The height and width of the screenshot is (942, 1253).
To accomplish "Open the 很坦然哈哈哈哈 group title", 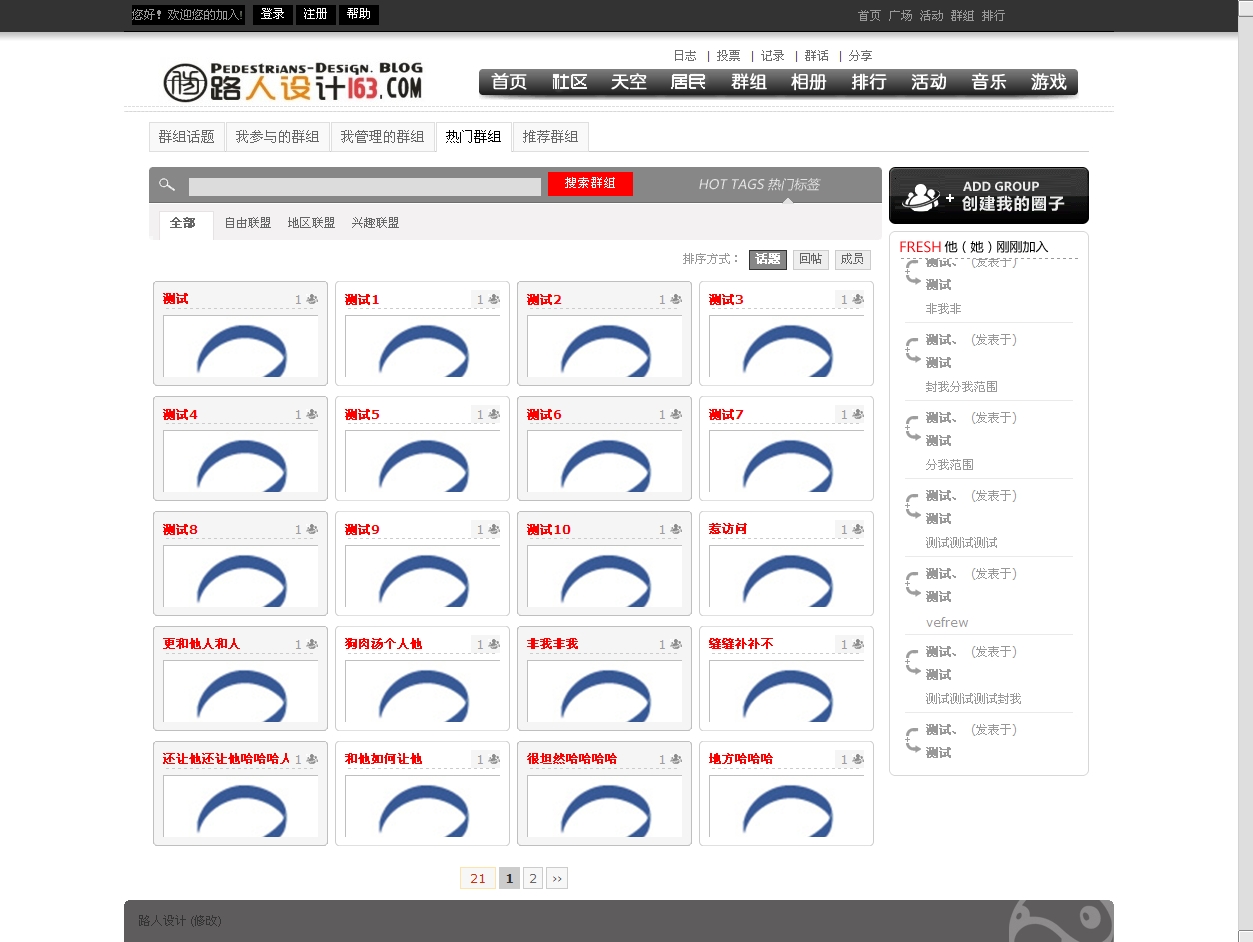I will click(x=572, y=759).
